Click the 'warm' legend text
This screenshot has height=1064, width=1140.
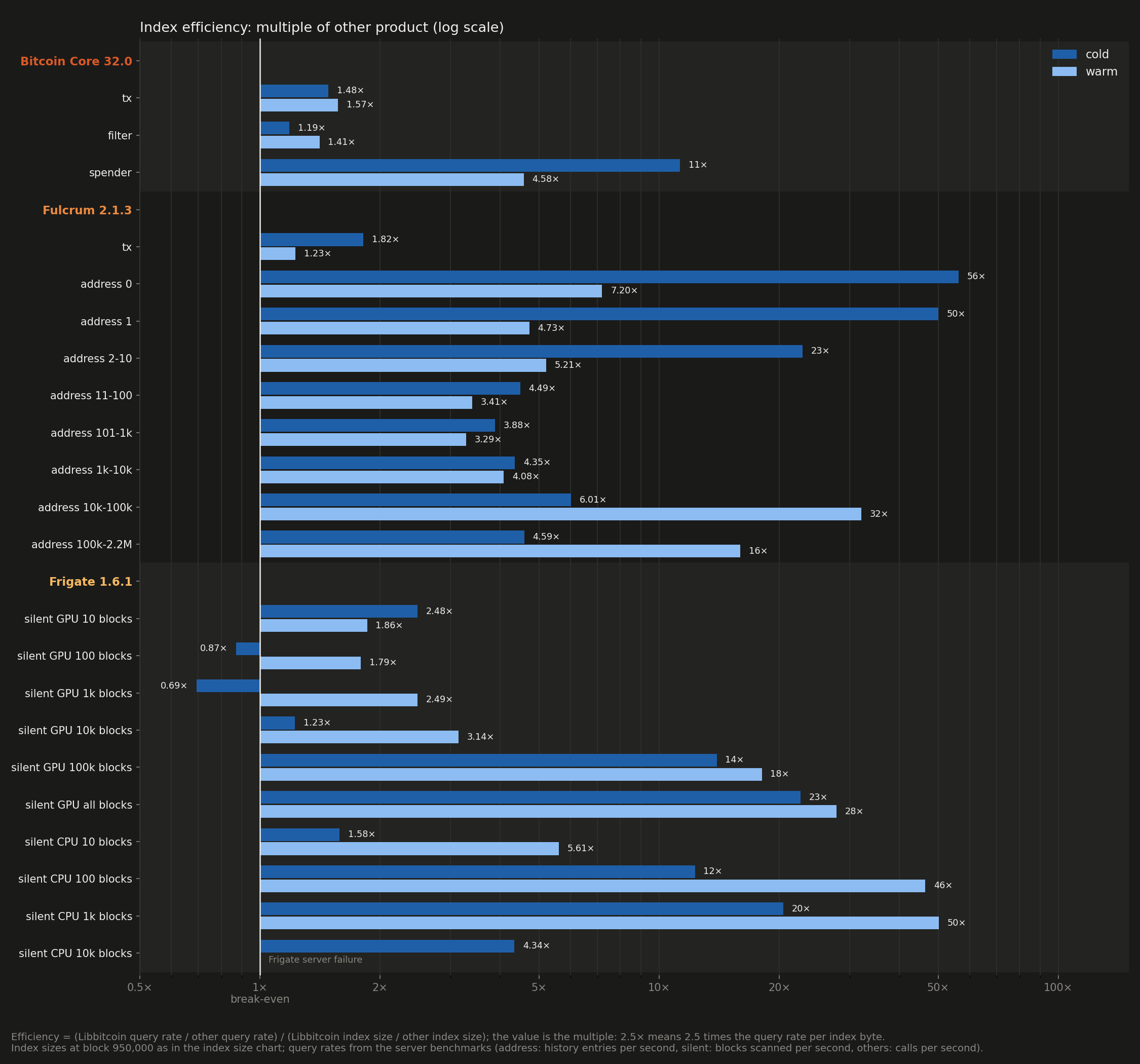1101,72
